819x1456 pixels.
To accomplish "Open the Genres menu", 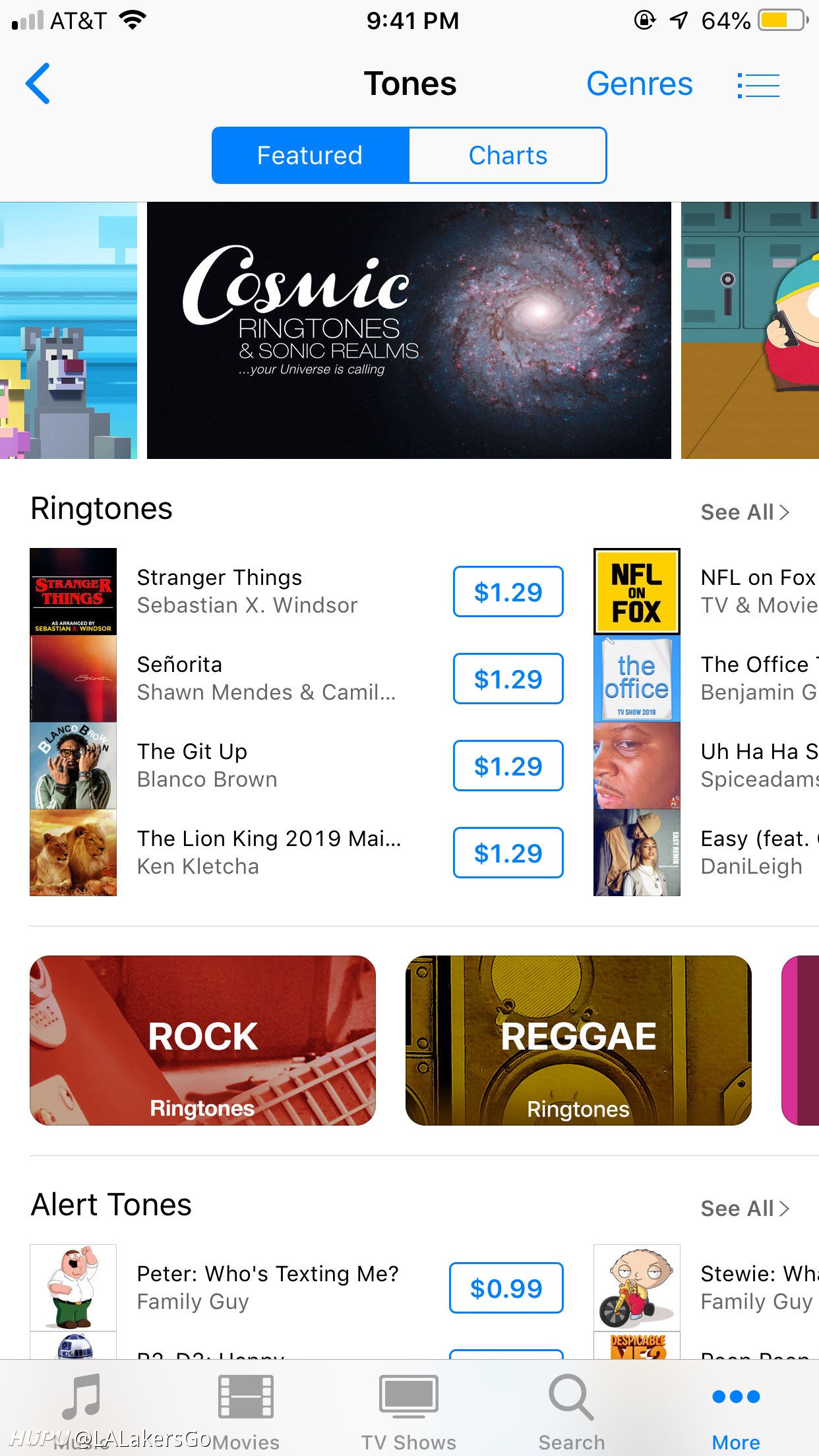I will tap(640, 84).
